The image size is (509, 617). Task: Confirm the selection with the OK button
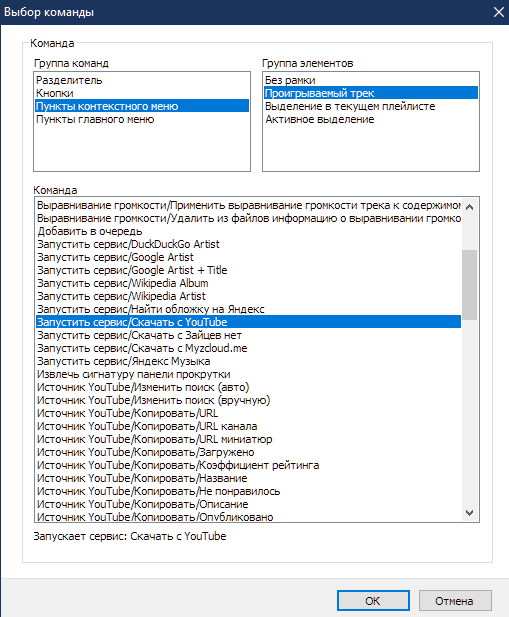pos(373,600)
